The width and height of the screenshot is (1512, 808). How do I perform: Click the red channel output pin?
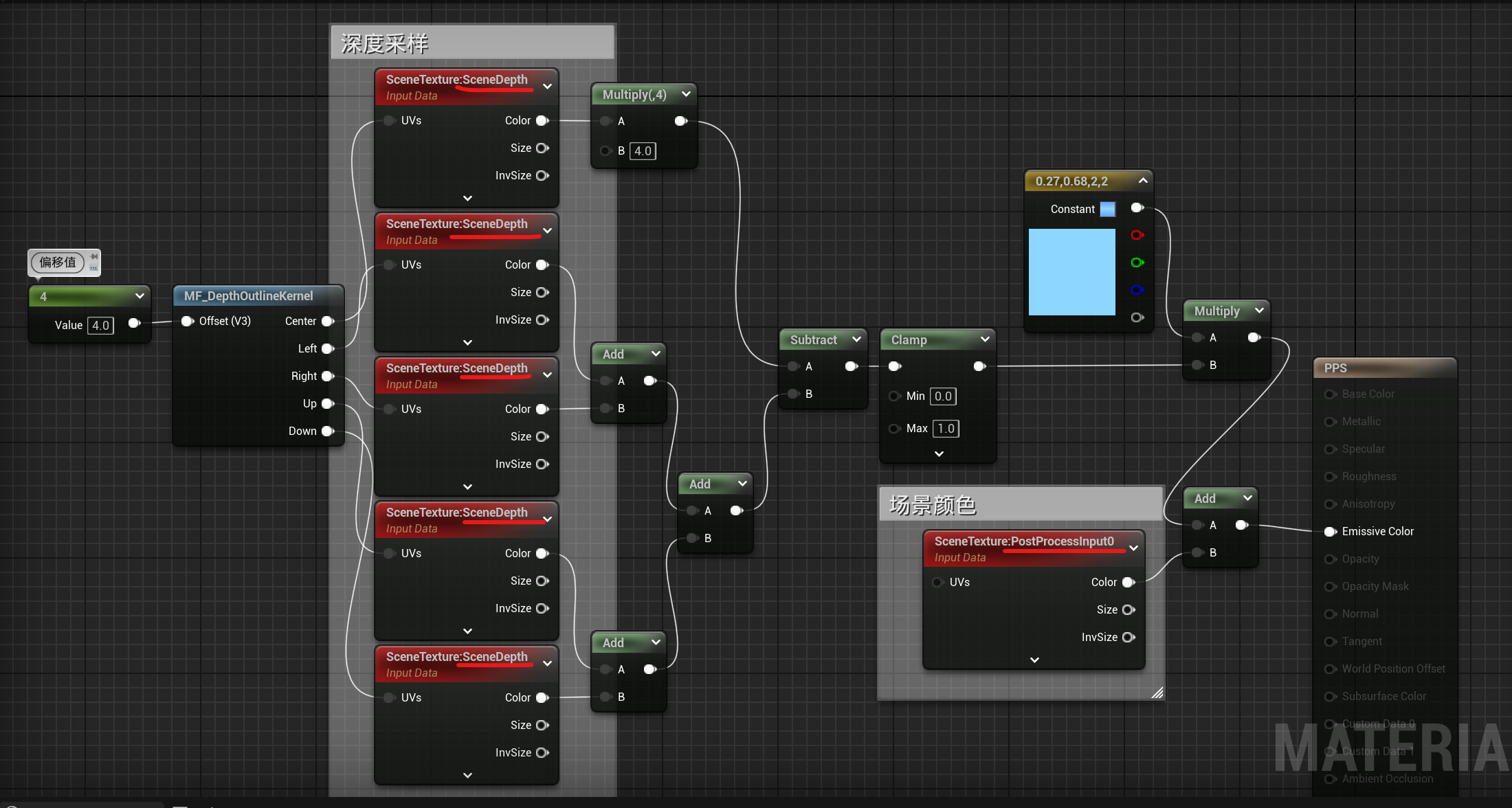click(x=1137, y=236)
